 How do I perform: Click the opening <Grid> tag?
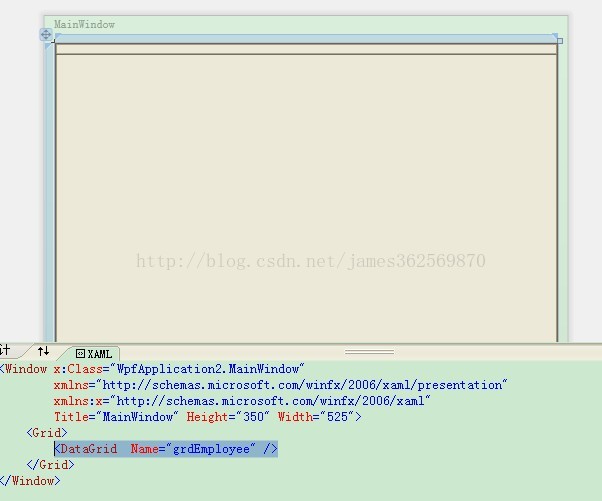(x=47, y=433)
